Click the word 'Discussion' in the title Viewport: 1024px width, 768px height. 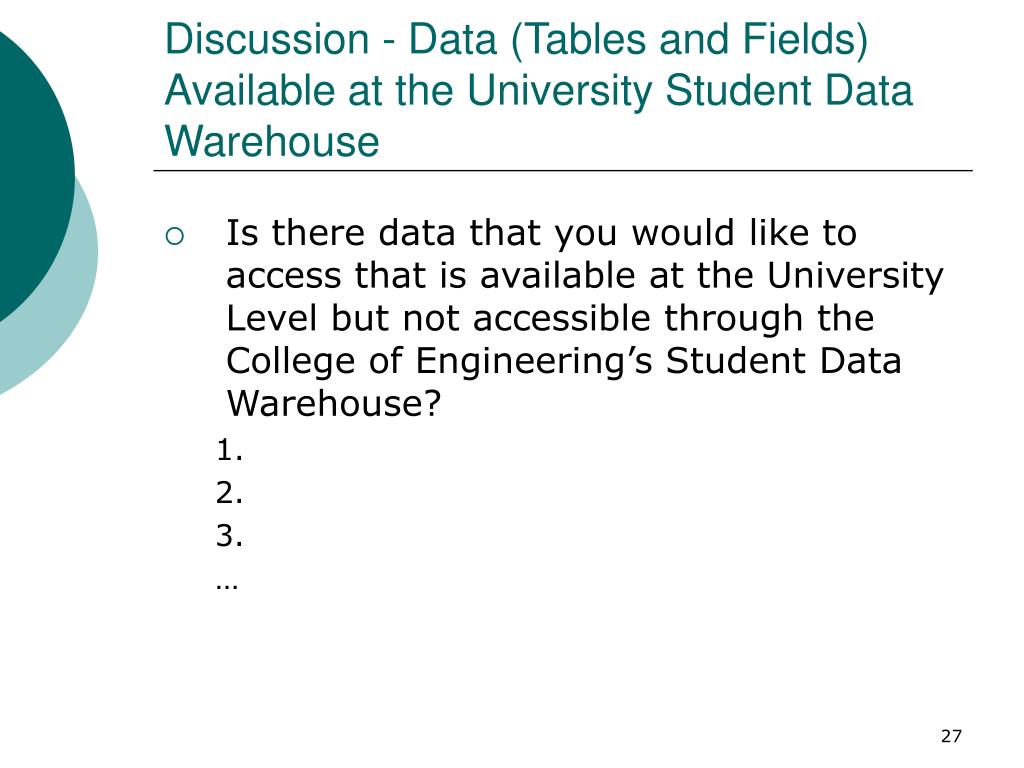267,39
